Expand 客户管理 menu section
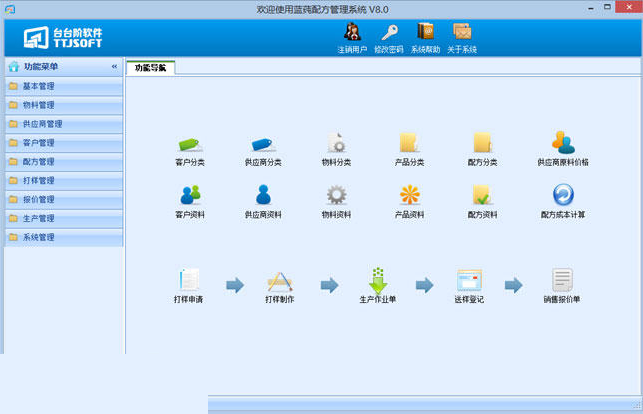This screenshot has width=643, height=414. point(64,143)
